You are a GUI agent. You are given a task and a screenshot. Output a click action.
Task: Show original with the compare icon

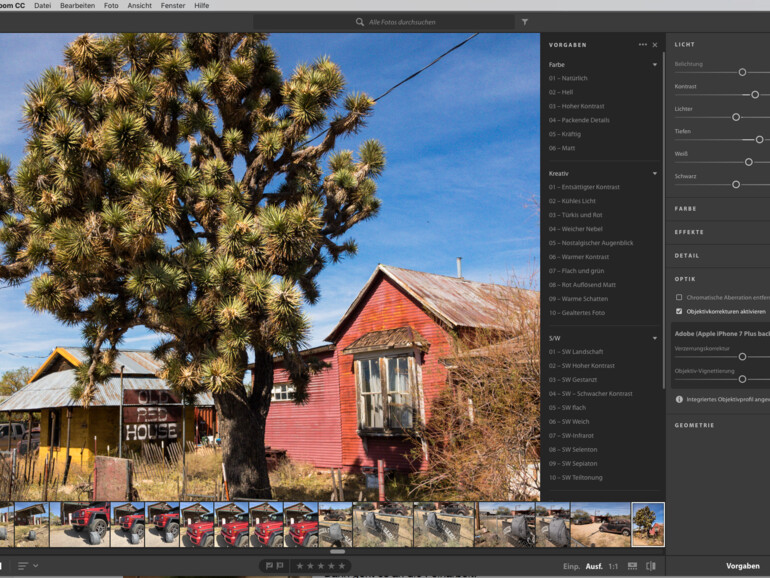point(651,566)
